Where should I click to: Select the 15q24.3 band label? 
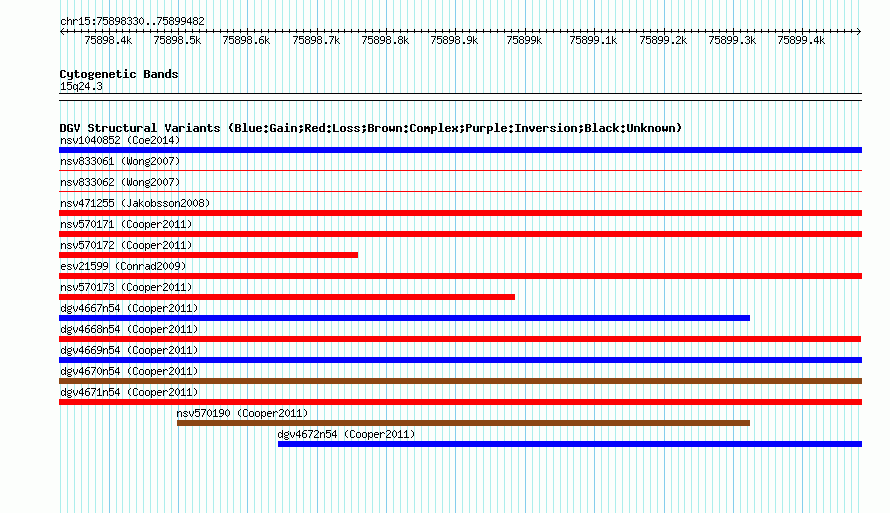(x=81, y=86)
